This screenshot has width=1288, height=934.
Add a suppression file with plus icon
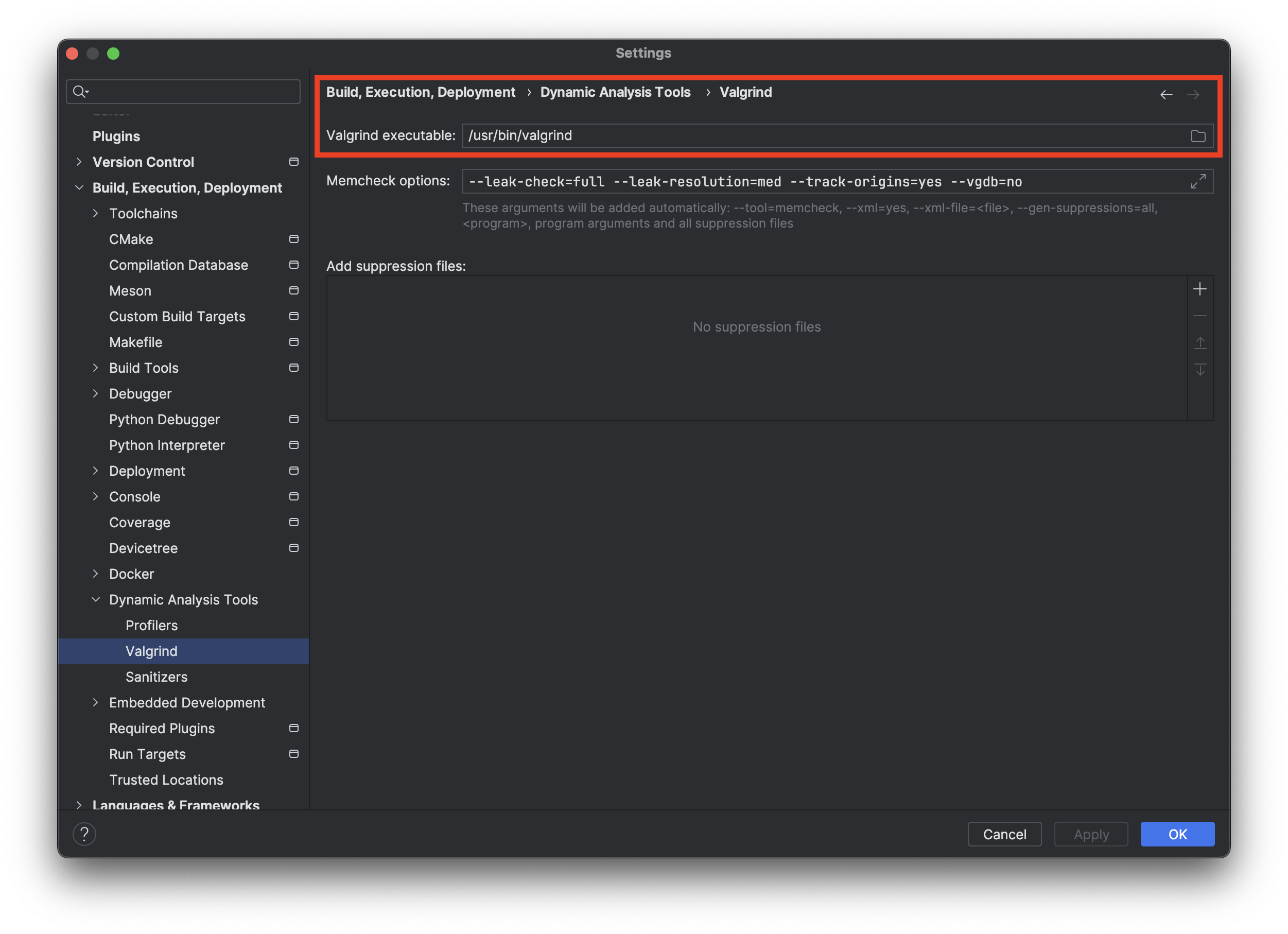(1199, 289)
